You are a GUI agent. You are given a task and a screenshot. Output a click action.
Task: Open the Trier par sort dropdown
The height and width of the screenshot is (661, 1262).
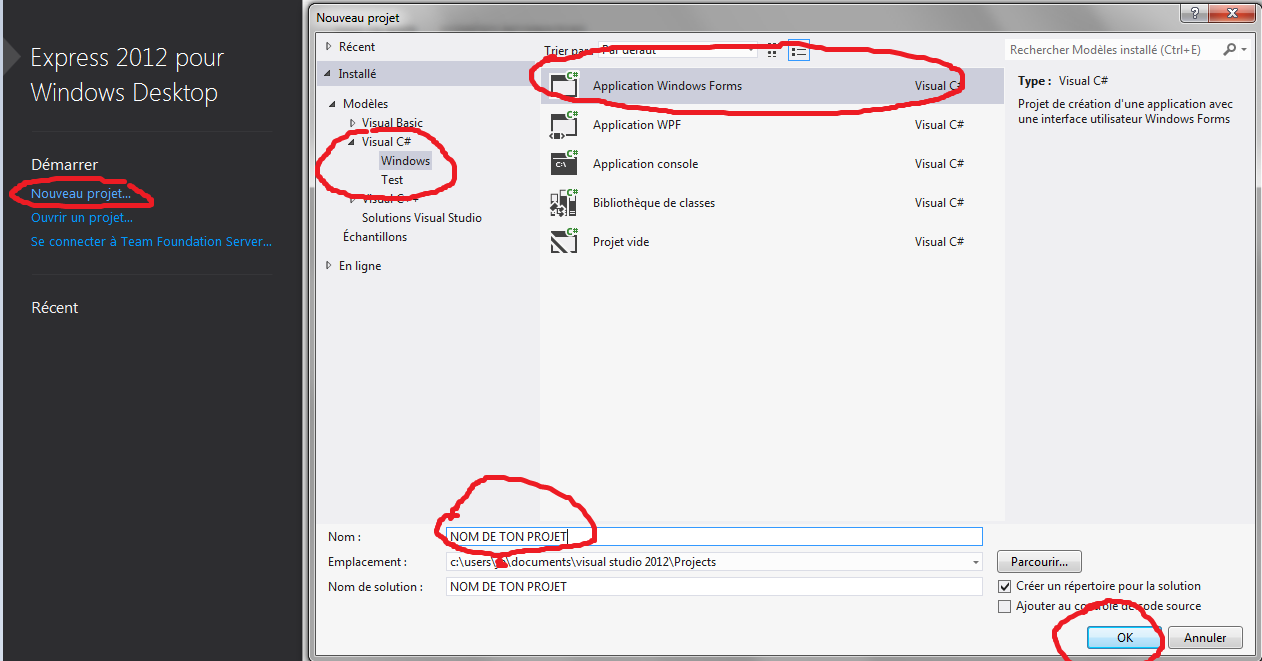point(678,50)
